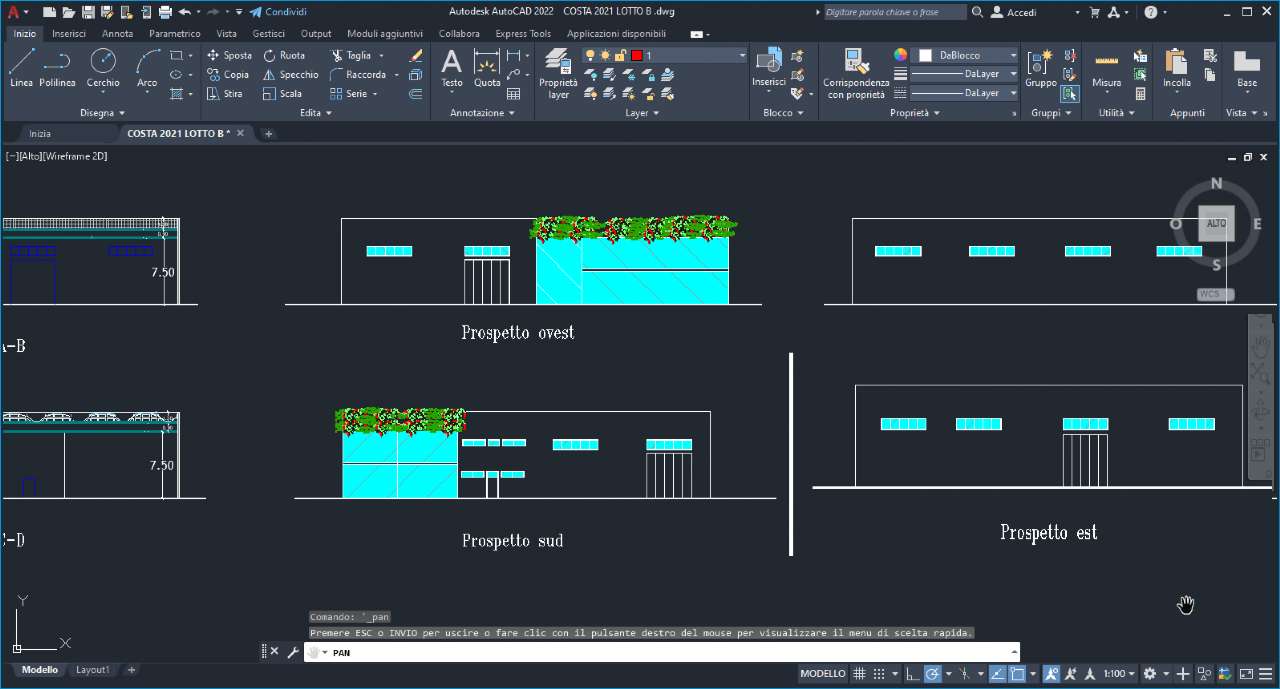
Task: Click the WCS coordinate system button
Action: pos(1215,294)
